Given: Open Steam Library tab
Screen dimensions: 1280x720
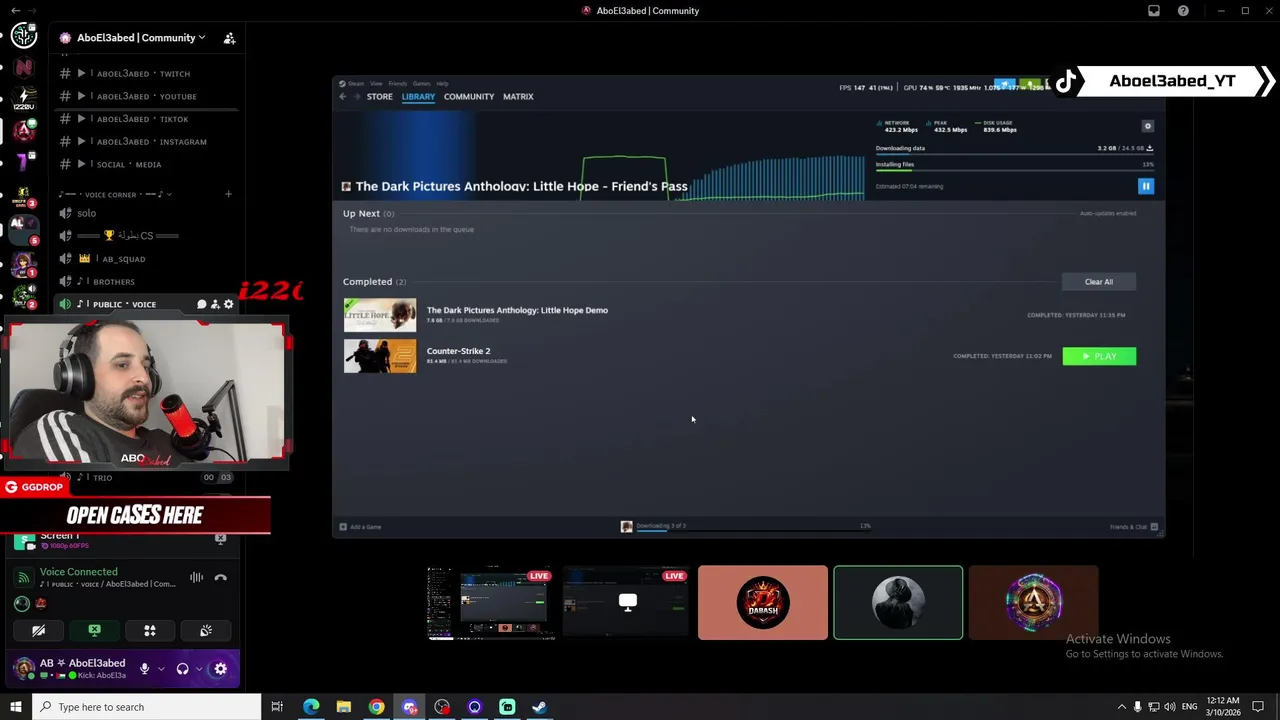Looking at the screenshot, I should 418,97.
